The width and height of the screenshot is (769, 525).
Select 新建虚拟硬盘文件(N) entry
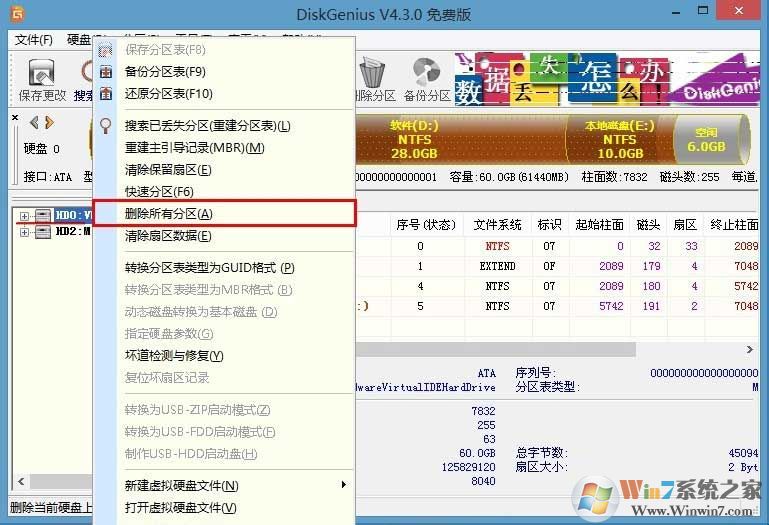tap(181, 486)
